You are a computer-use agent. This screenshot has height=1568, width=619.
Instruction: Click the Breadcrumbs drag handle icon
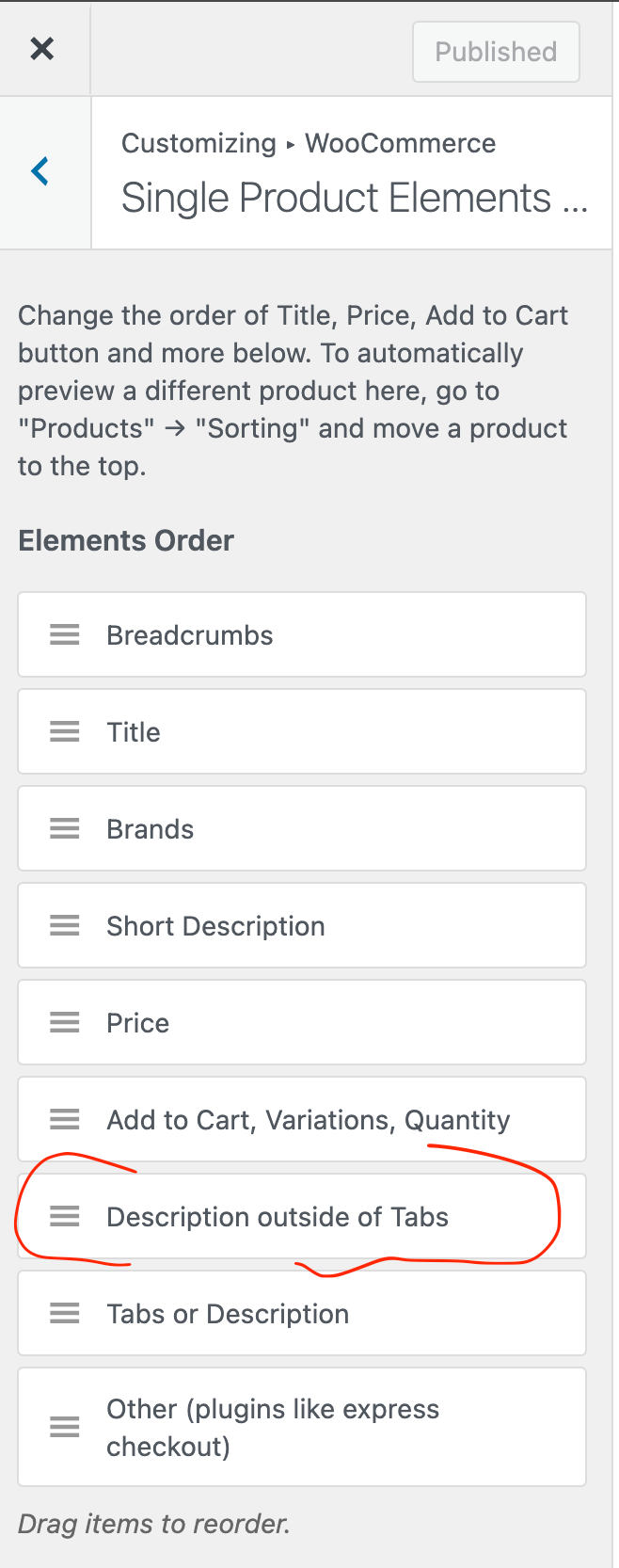click(x=65, y=635)
